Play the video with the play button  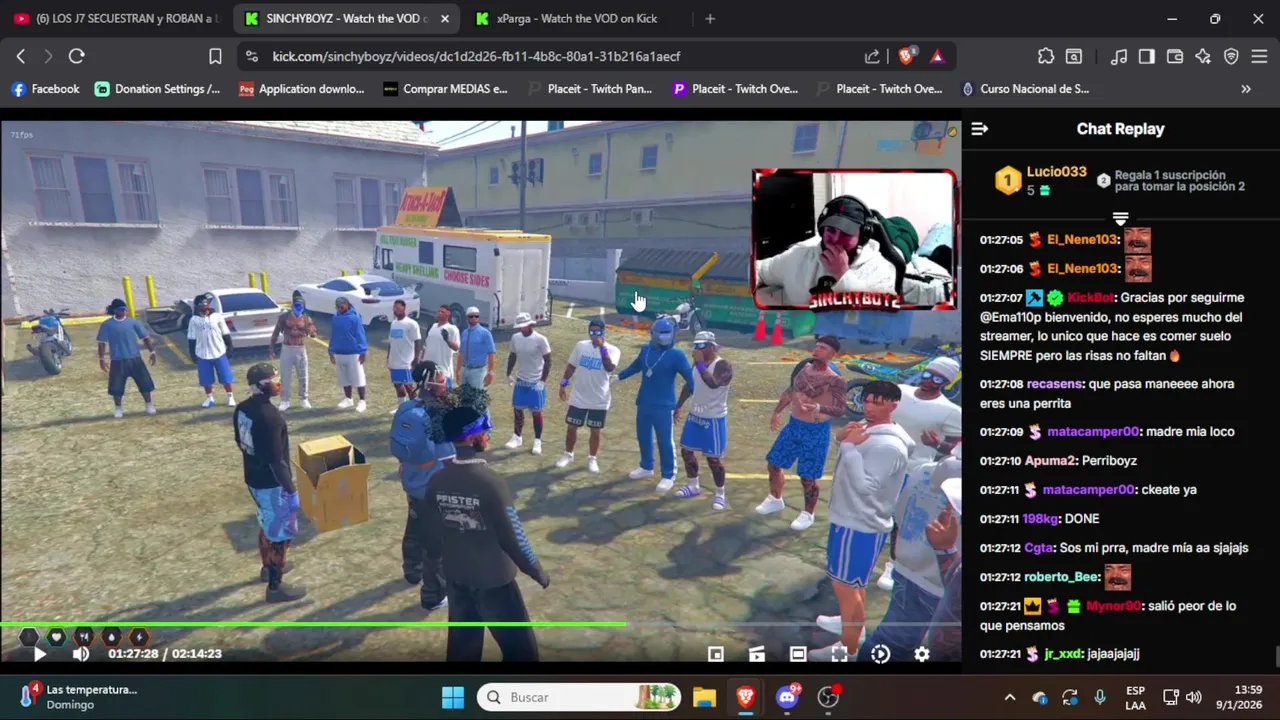40,654
